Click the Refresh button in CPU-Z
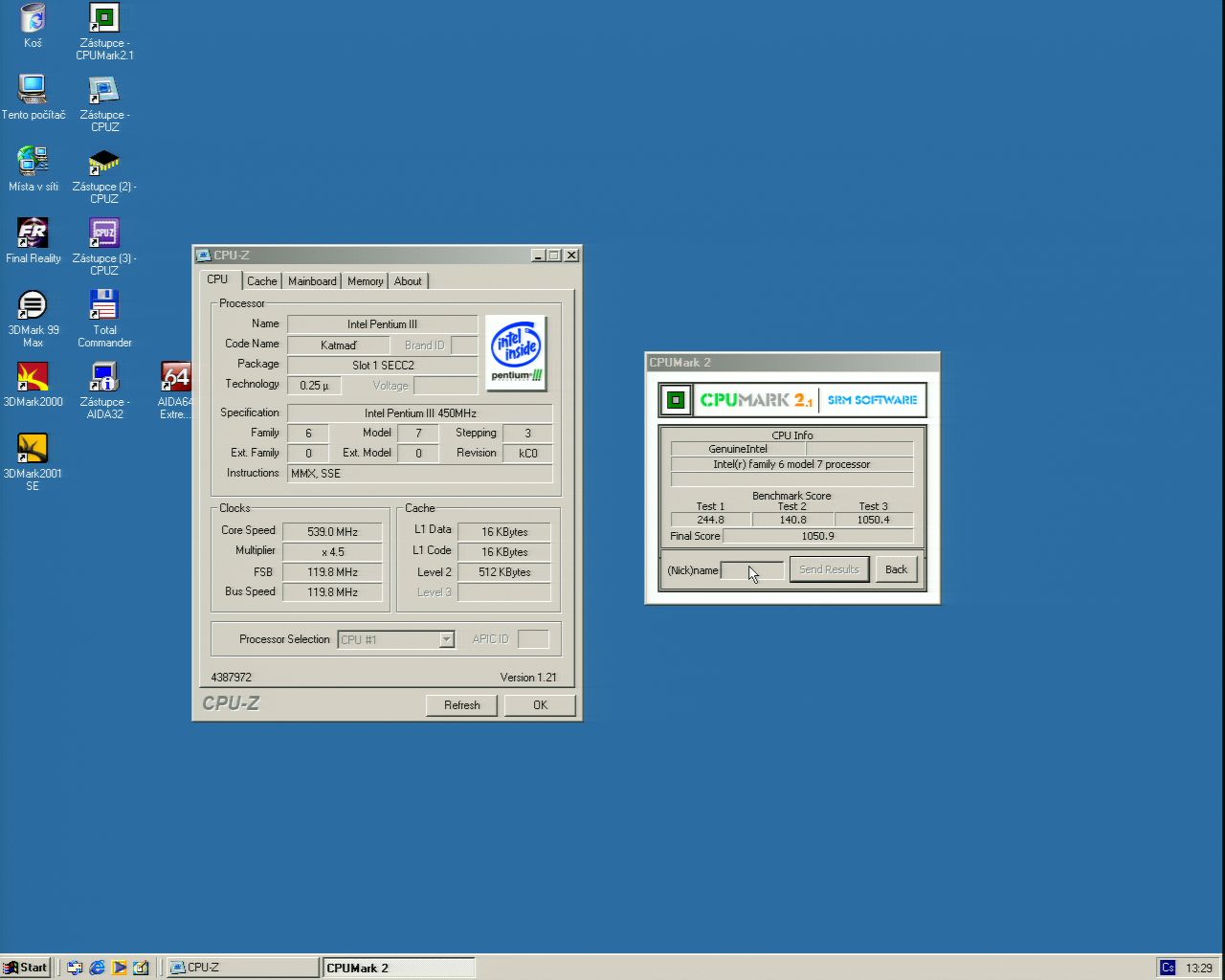 pyautogui.click(x=462, y=705)
